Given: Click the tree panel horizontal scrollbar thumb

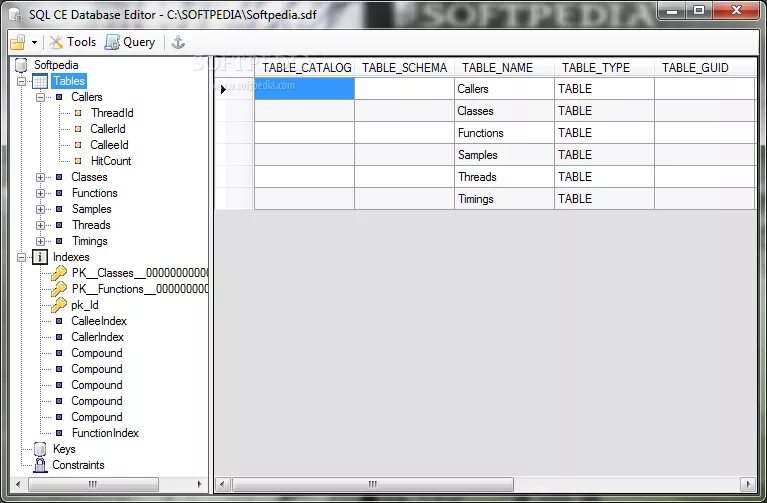Looking at the screenshot, I should tap(93, 484).
